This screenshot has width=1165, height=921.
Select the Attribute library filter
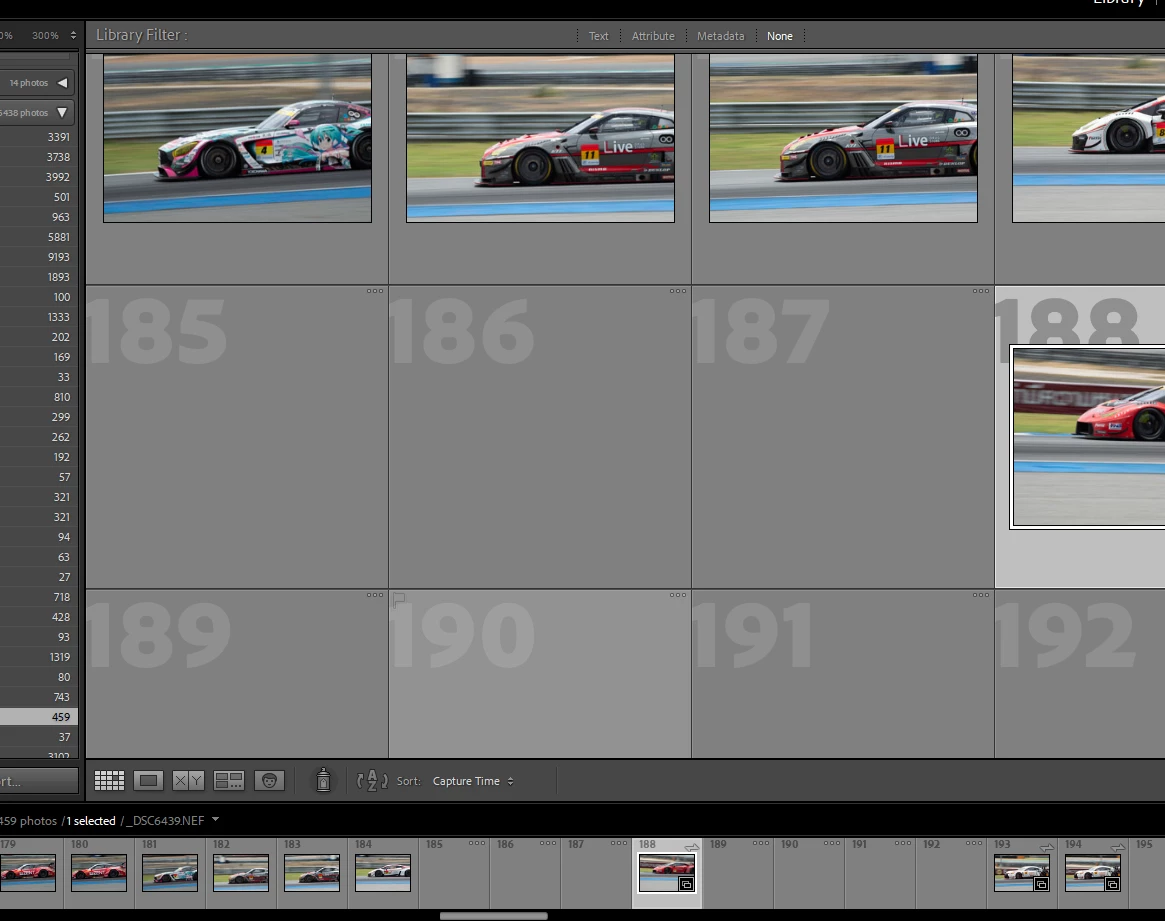(653, 36)
